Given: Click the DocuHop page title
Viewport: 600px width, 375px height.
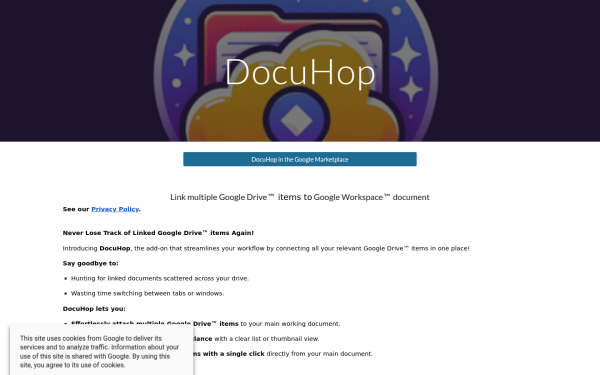Looking at the screenshot, I should [300, 72].
